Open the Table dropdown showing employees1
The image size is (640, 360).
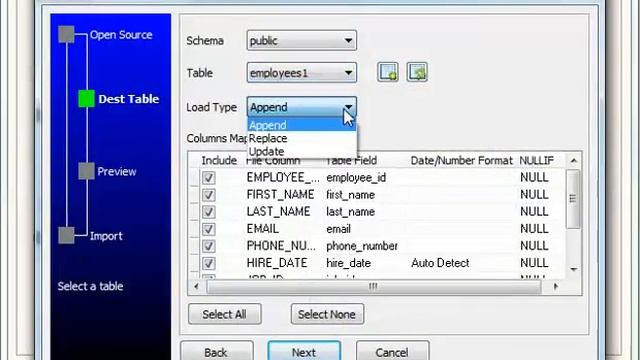(302, 73)
